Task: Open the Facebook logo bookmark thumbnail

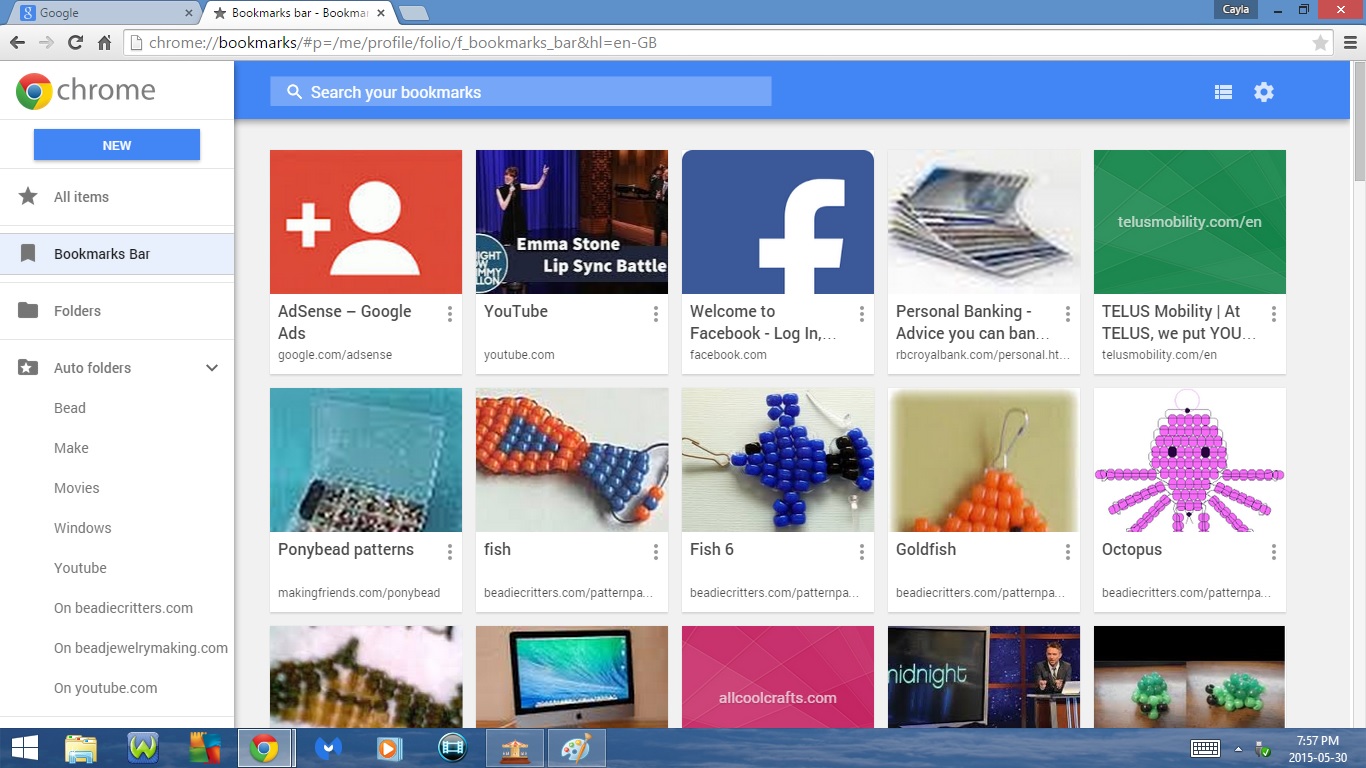Action: [x=778, y=222]
